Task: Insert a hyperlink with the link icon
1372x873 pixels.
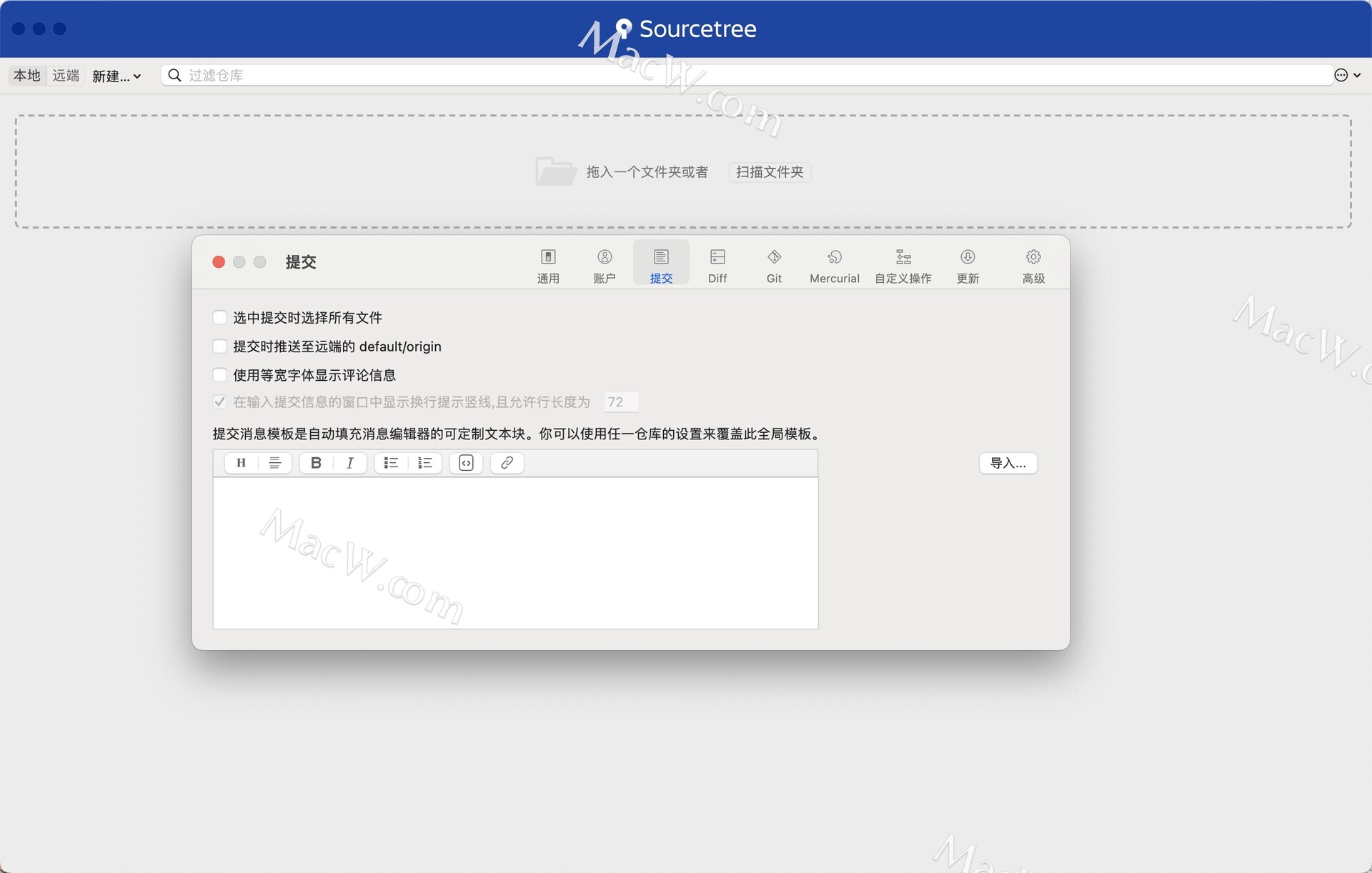Action: [x=507, y=463]
